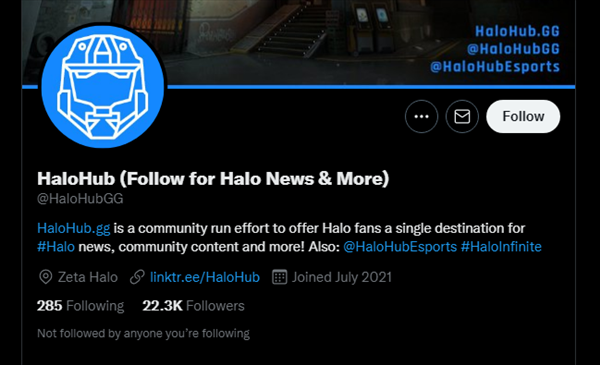
Task: Visit the @HaloHubEsports mention
Action: (400, 247)
